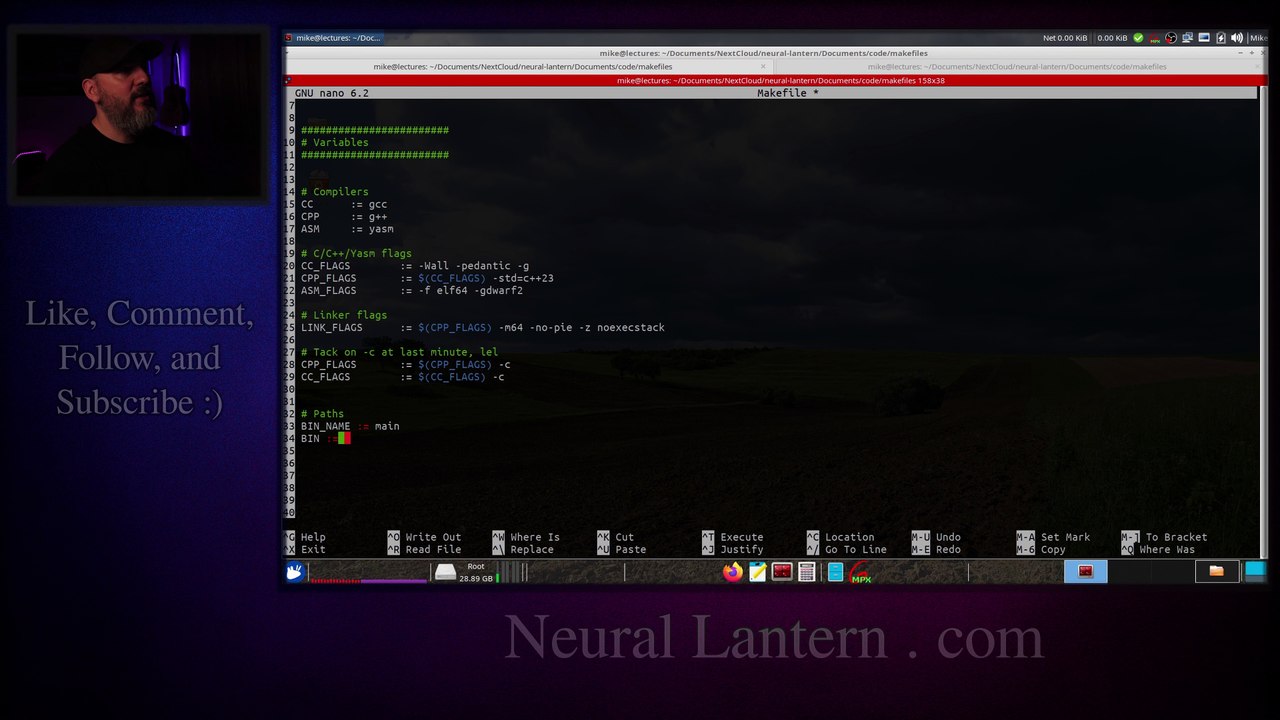The width and height of the screenshot is (1280, 720).
Task: Click the ^K Cut shortcut
Action: 616,537
